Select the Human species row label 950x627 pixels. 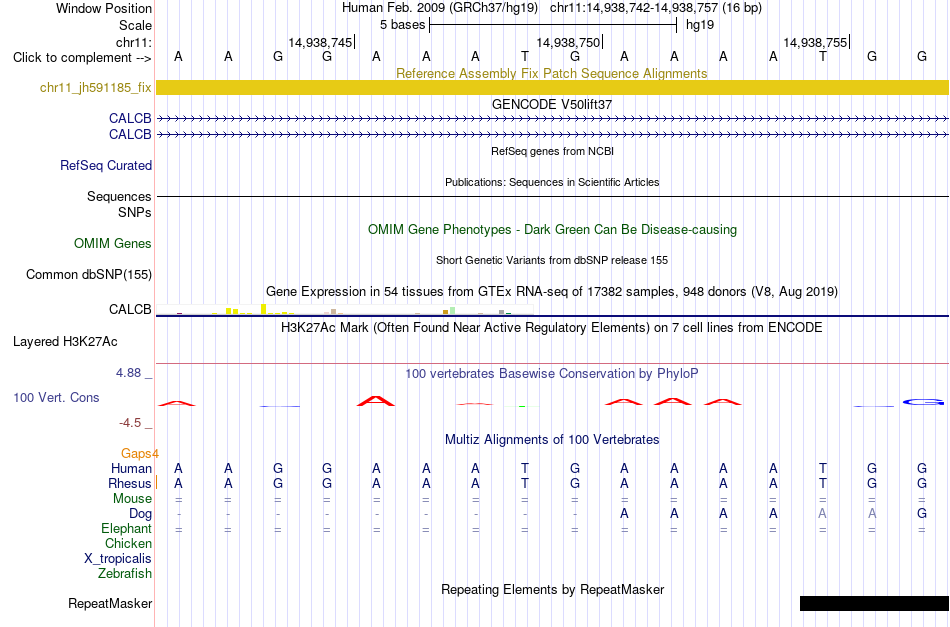pyautogui.click(x=131, y=468)
